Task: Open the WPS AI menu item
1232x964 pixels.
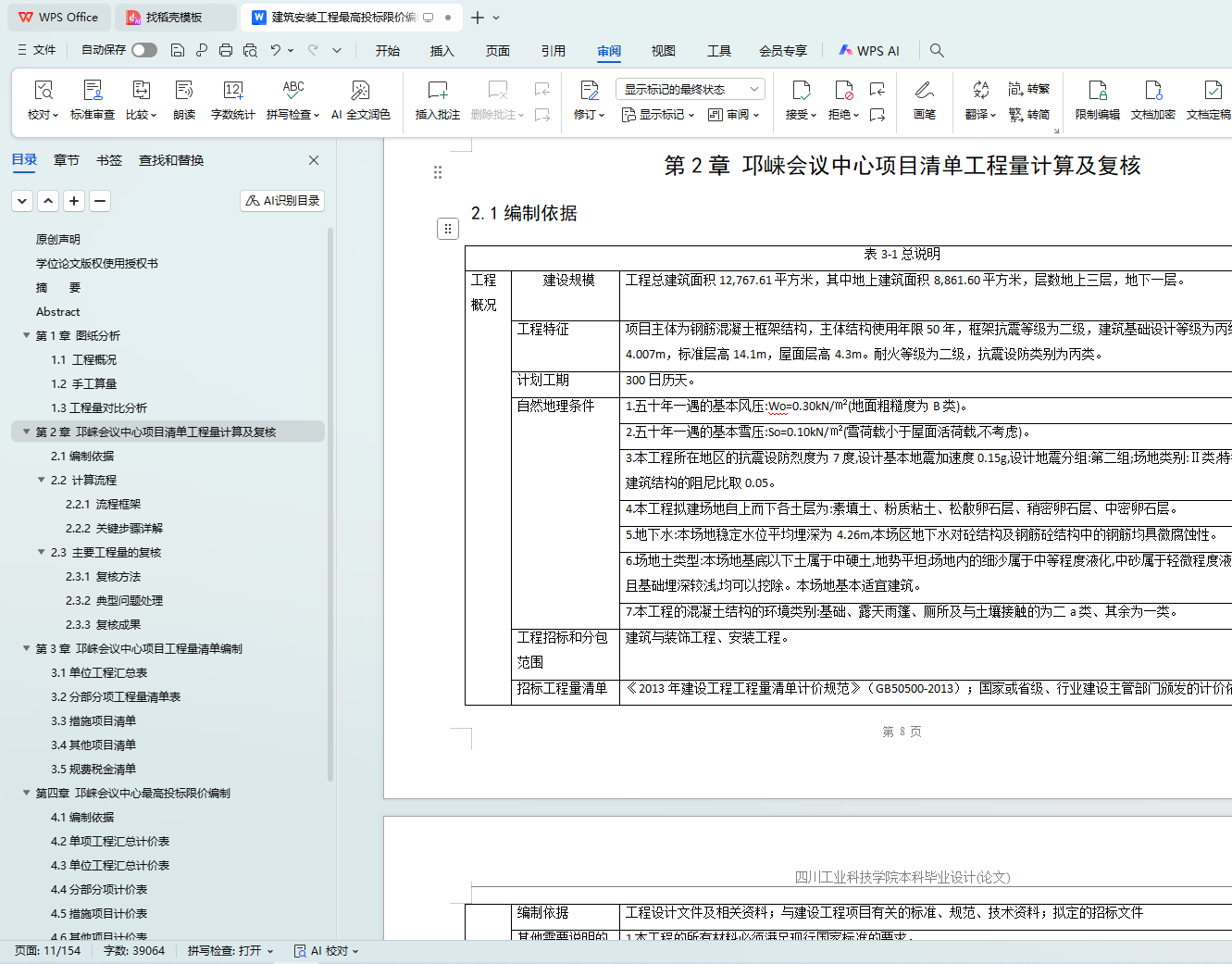Action: click(x=868, y=51)
